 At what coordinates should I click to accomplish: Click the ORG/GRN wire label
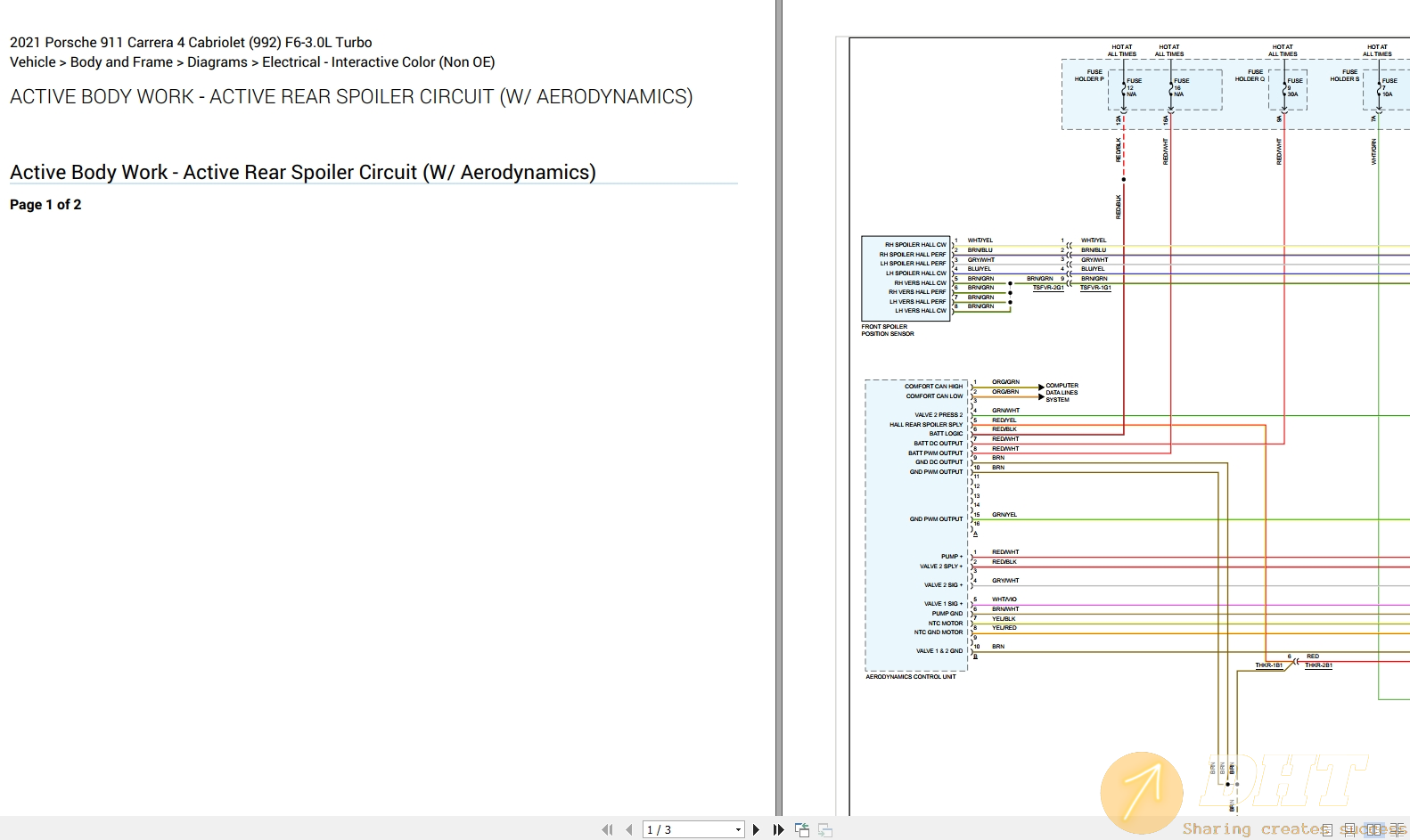coord(1006,382)
